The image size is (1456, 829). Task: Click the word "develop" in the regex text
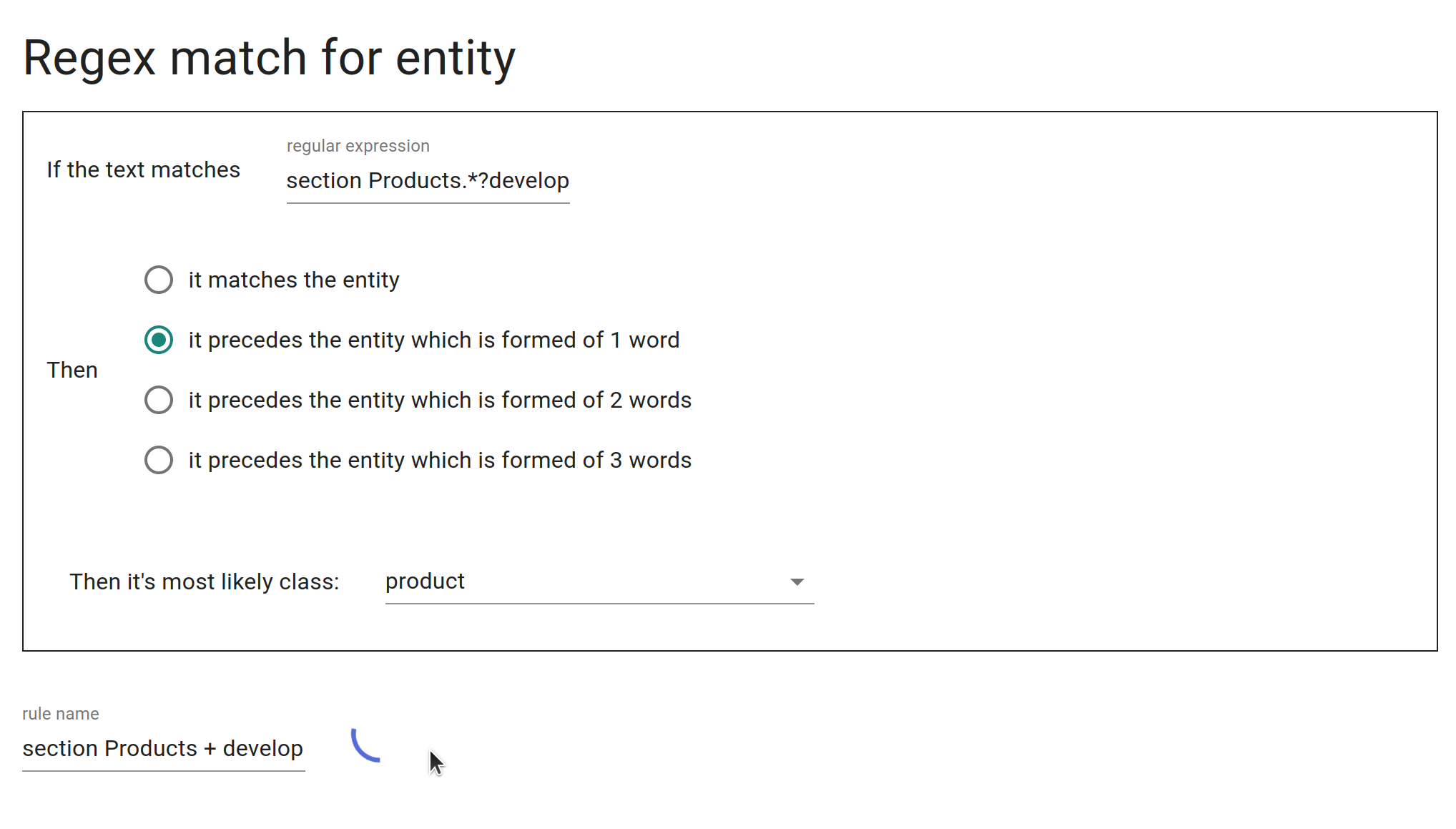click(x=529, y=181)
